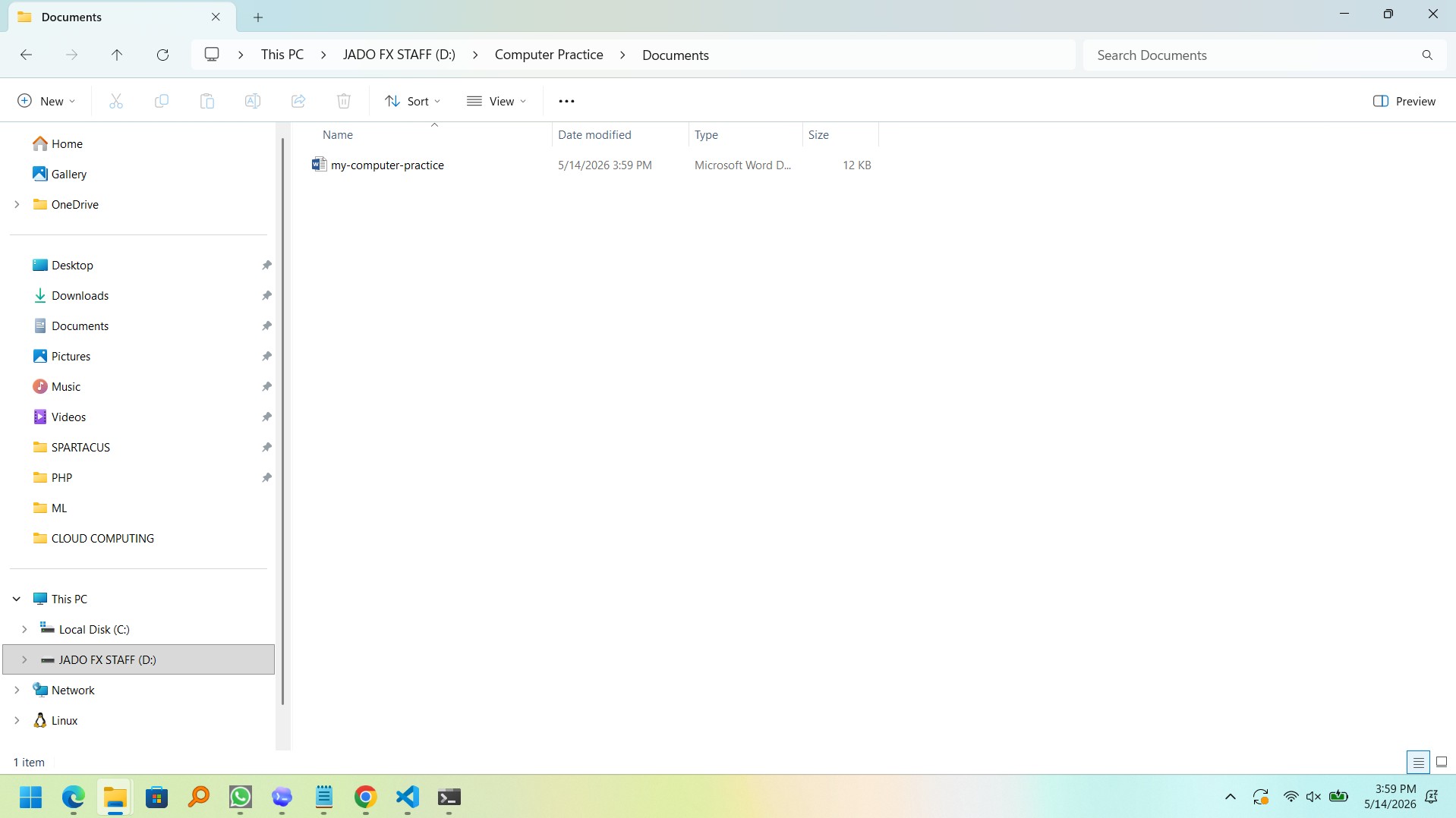
Task: Open Videos in navigation pane
Action: tap(59, 417)
